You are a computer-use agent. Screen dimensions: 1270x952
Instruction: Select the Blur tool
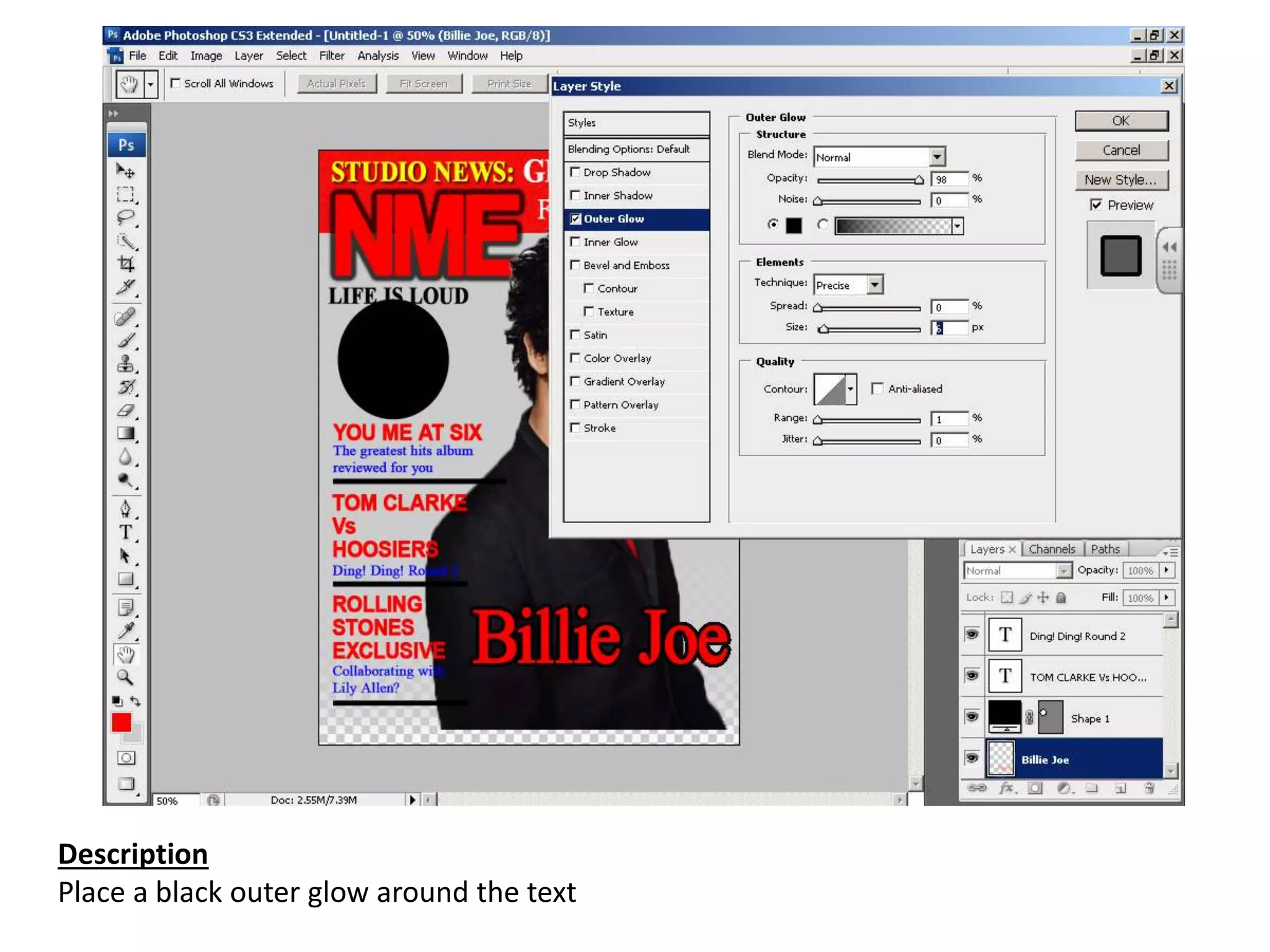[x=126, y=457]
